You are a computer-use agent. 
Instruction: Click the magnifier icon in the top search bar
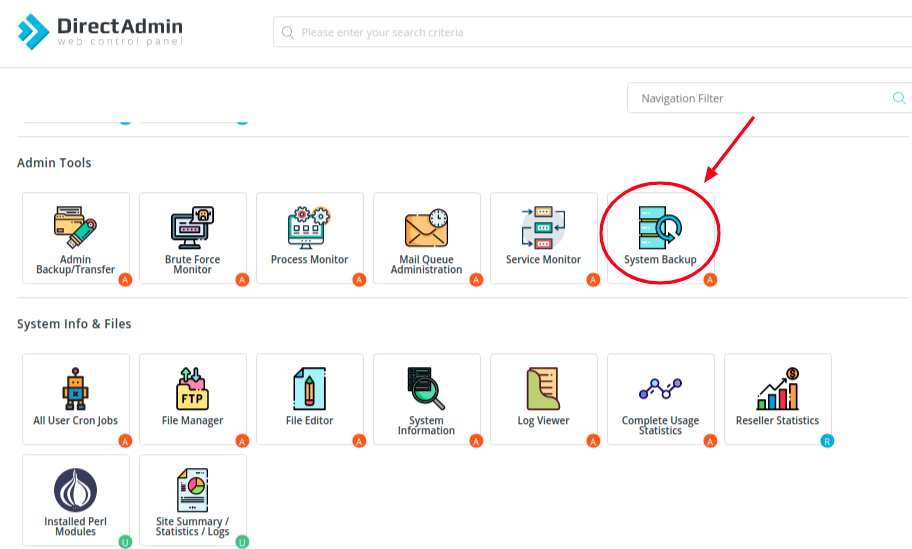pos(288,32)
